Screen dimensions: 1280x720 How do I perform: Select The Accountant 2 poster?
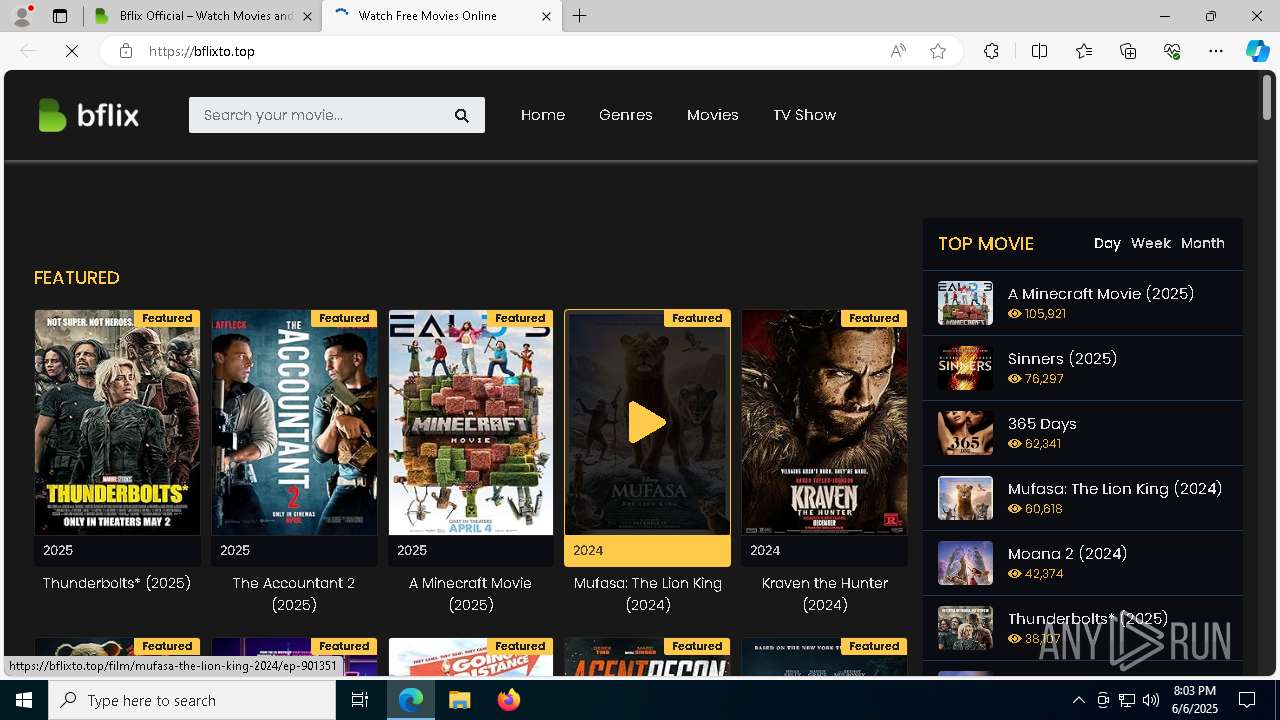pos(294,423)
